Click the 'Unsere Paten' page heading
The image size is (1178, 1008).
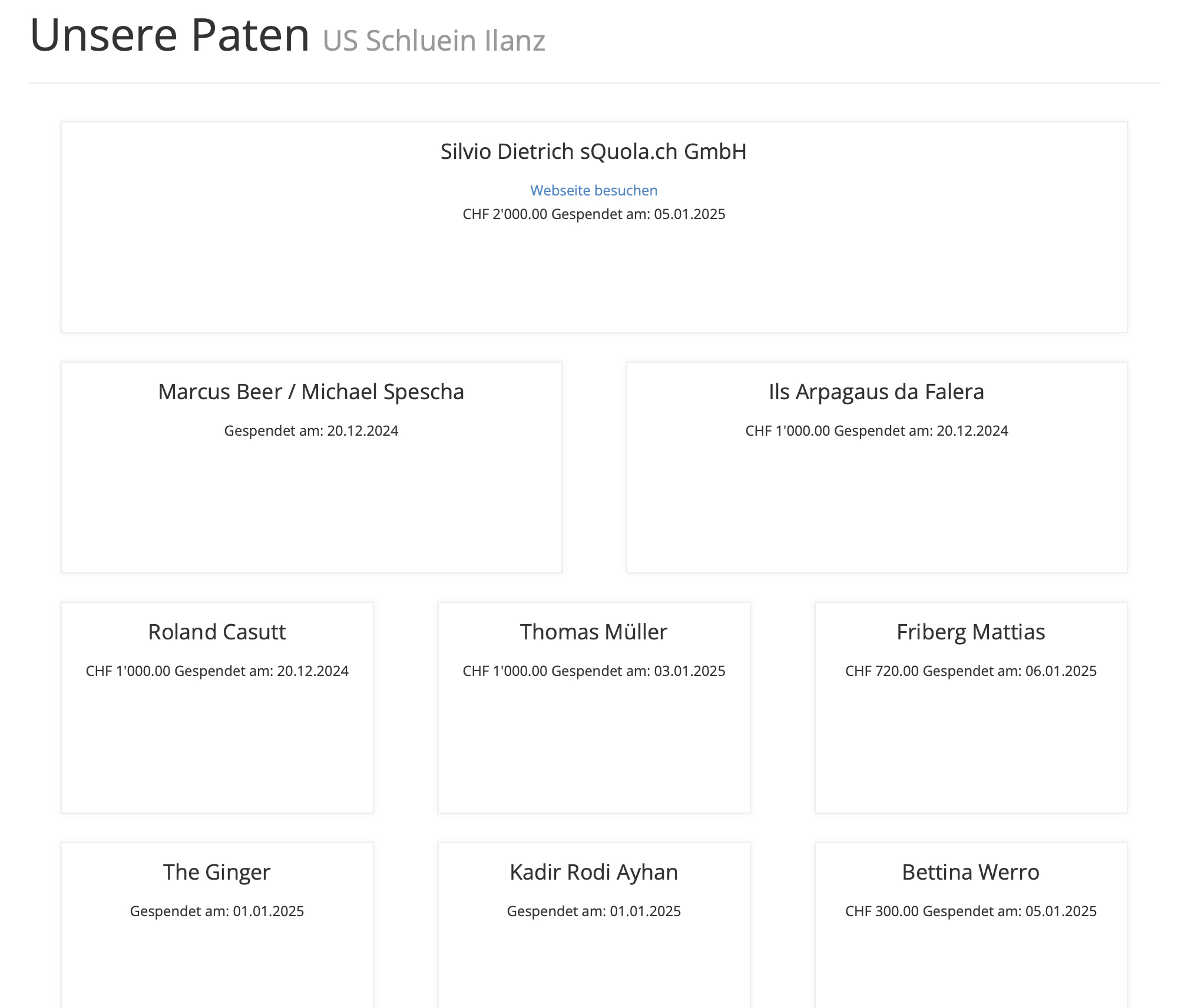pyautogui.click(x=170, y=35)
